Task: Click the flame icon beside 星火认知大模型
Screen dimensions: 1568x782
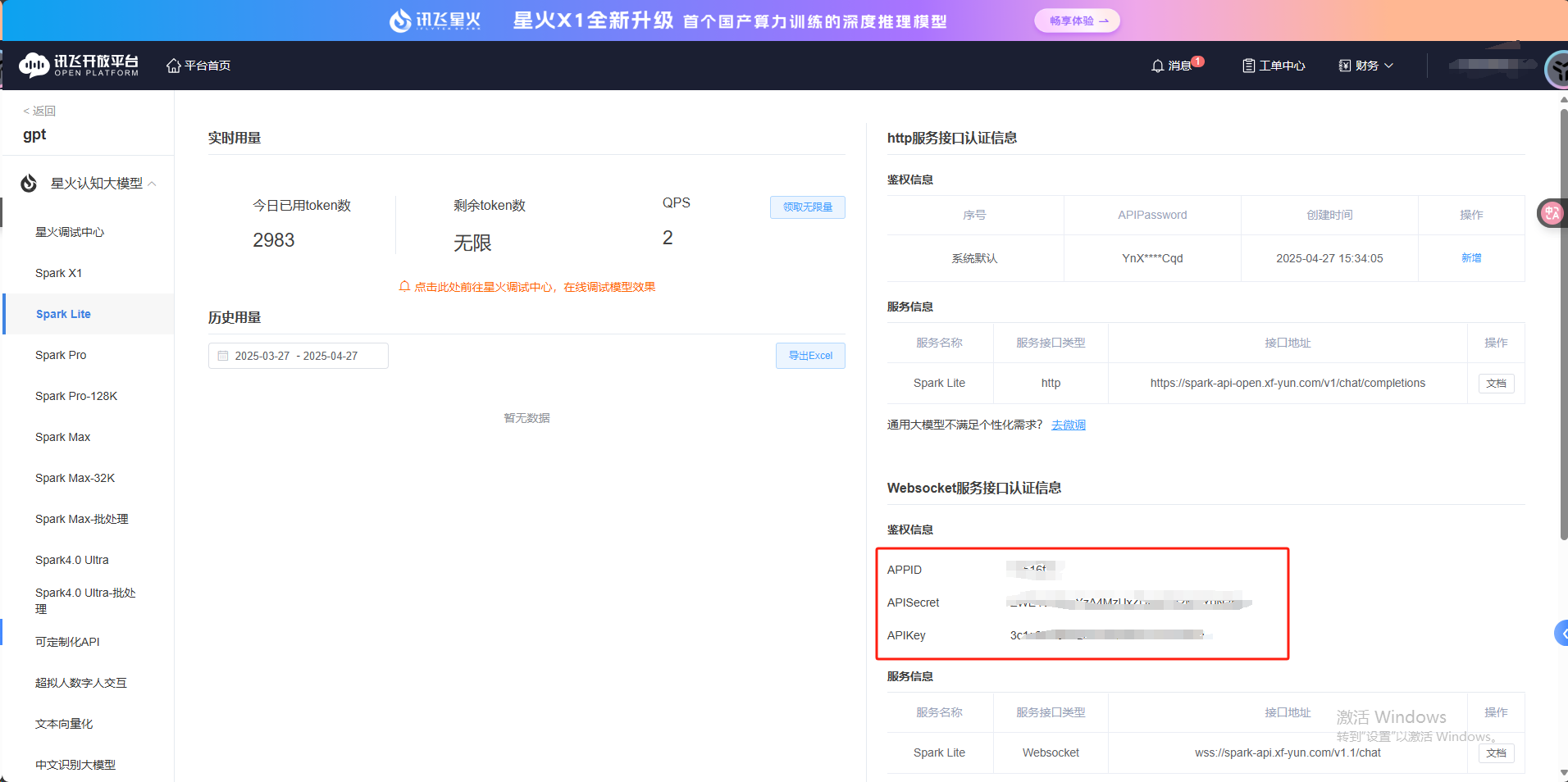Action: tap(27, 183)
